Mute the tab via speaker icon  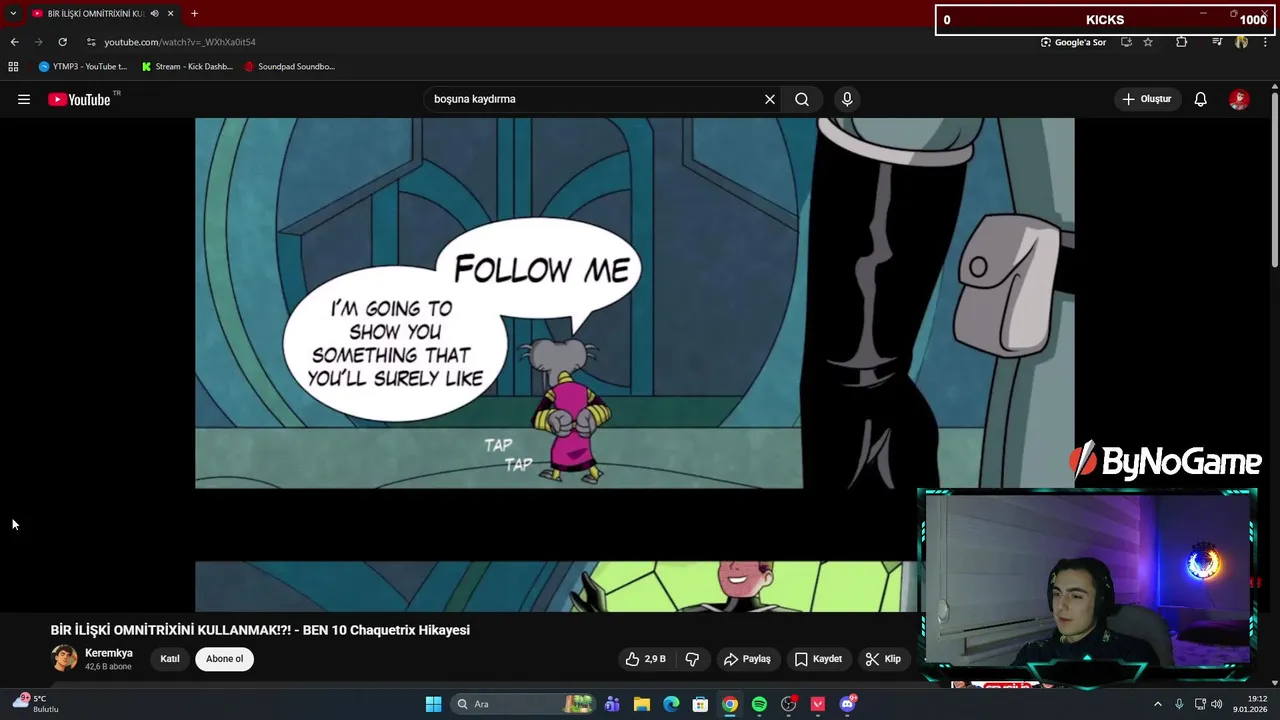pyautogui.click(x=154, y=13)
